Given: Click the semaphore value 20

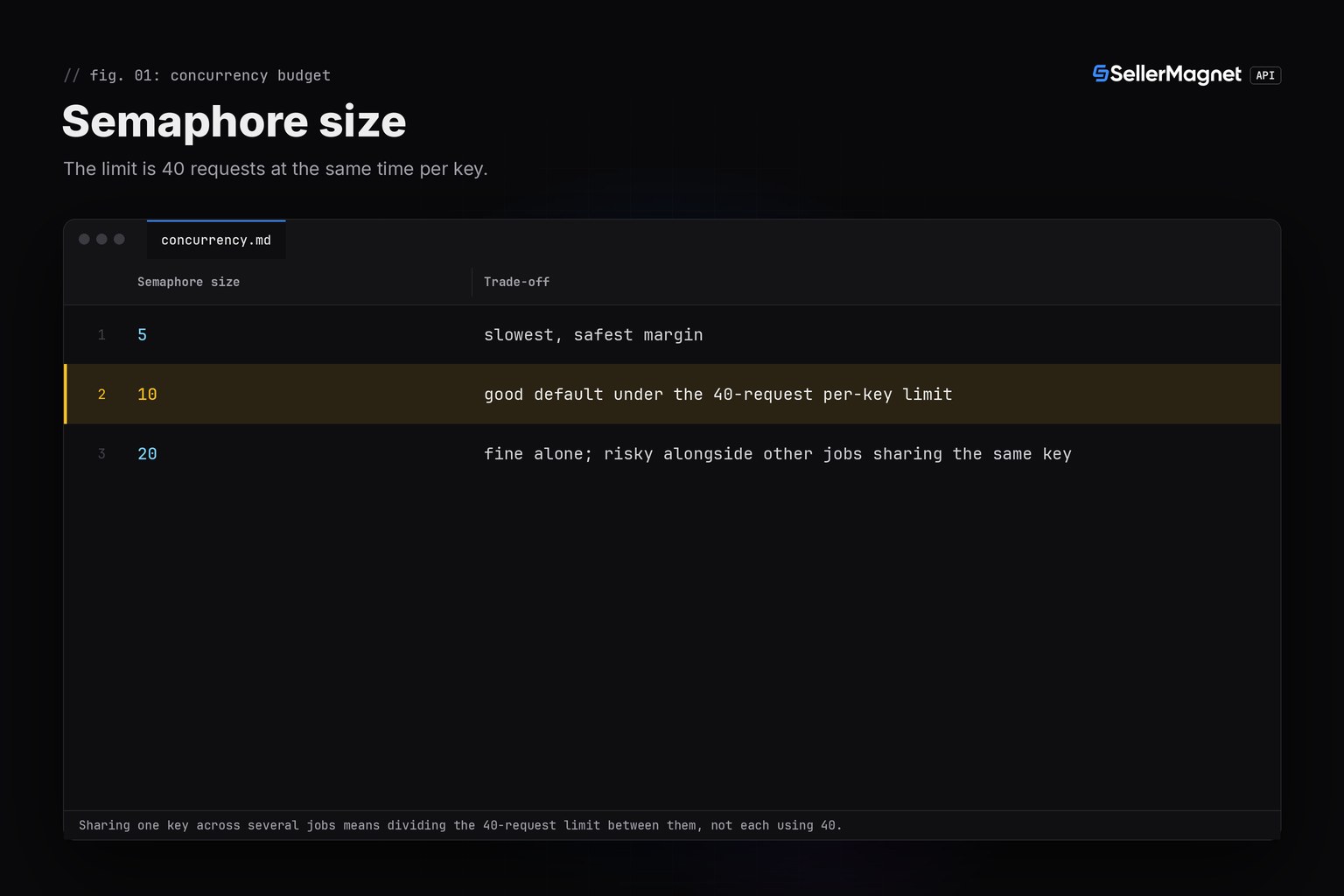Looking at the screenshot, I should click(x=147, y=454).
